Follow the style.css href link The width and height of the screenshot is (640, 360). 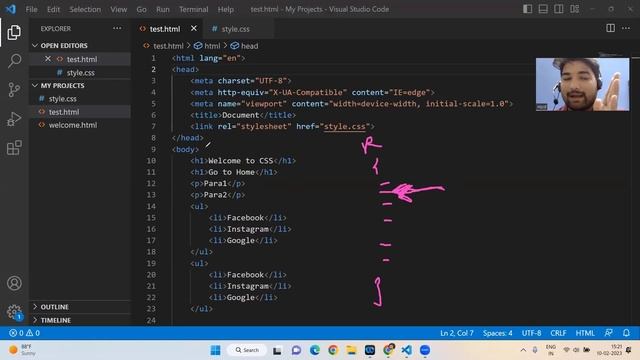344,127
